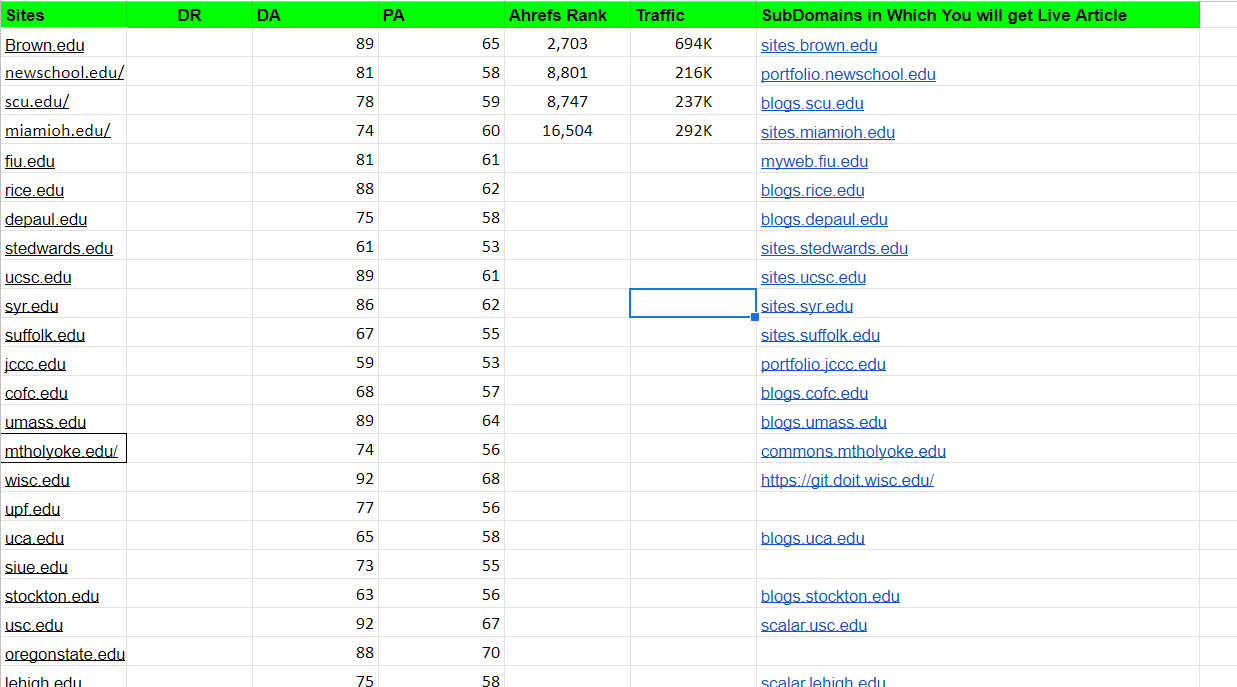Follow the sites.ucsc.edu link
Image resolution: width=1237 pixels, height=687 pixels.
click(x=813, y=277)
